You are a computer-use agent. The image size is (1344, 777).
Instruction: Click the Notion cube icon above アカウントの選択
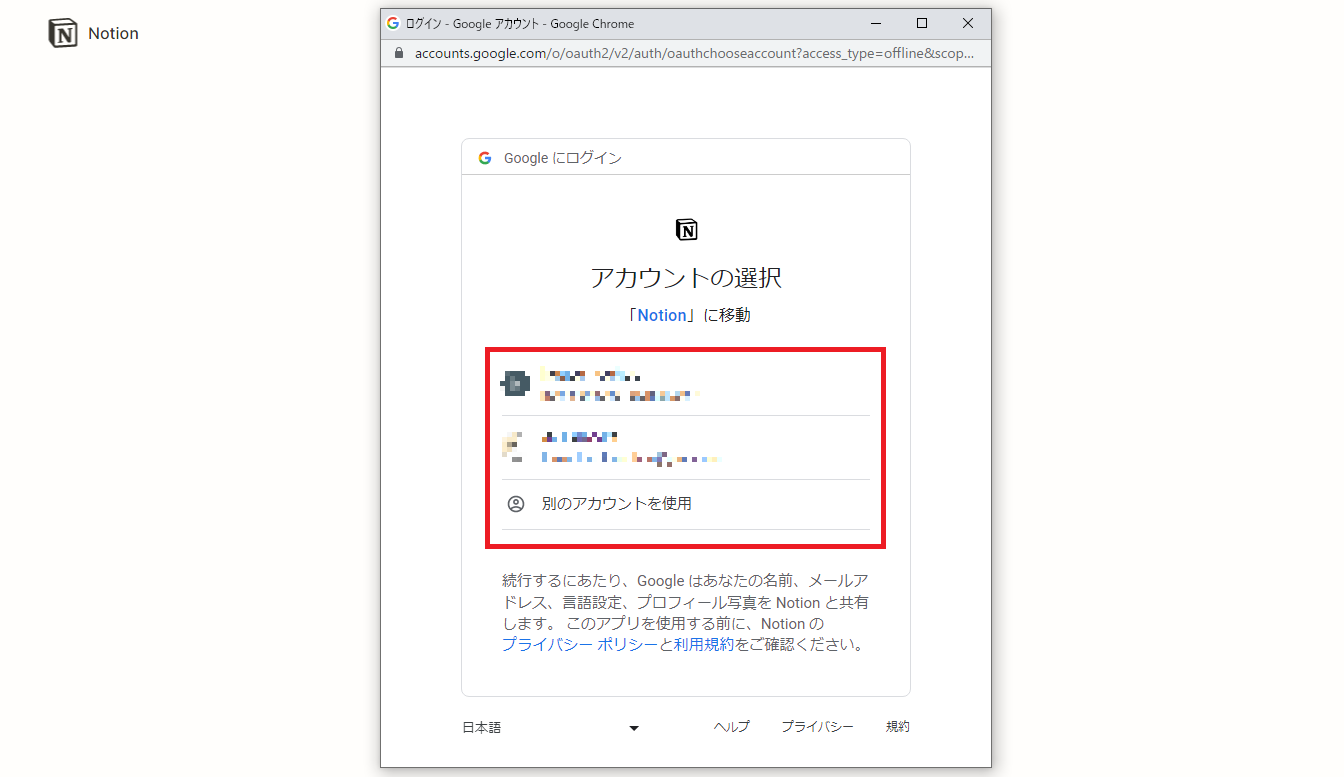coord(686,229)
